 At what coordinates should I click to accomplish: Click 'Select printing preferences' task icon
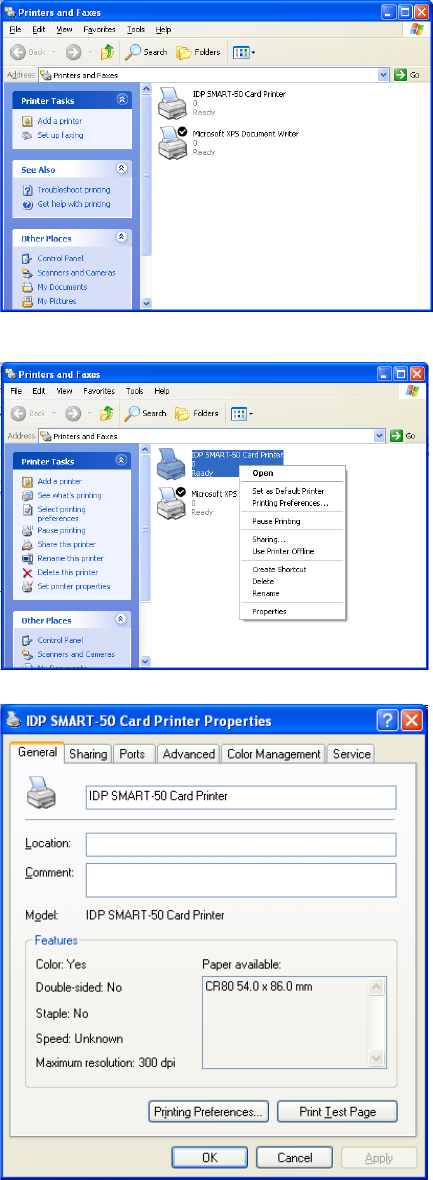click(27, 511)
